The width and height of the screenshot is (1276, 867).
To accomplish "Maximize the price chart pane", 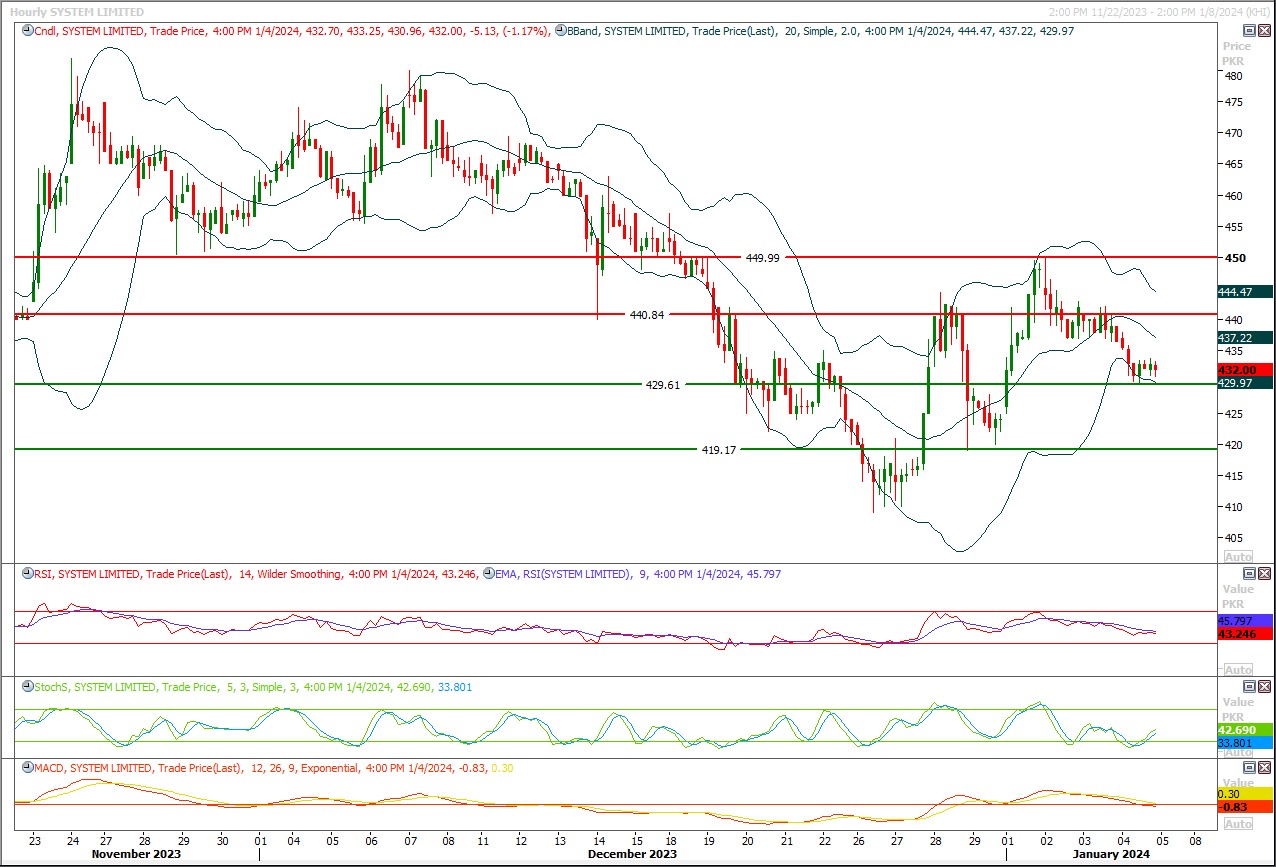I will [1249, 31].
